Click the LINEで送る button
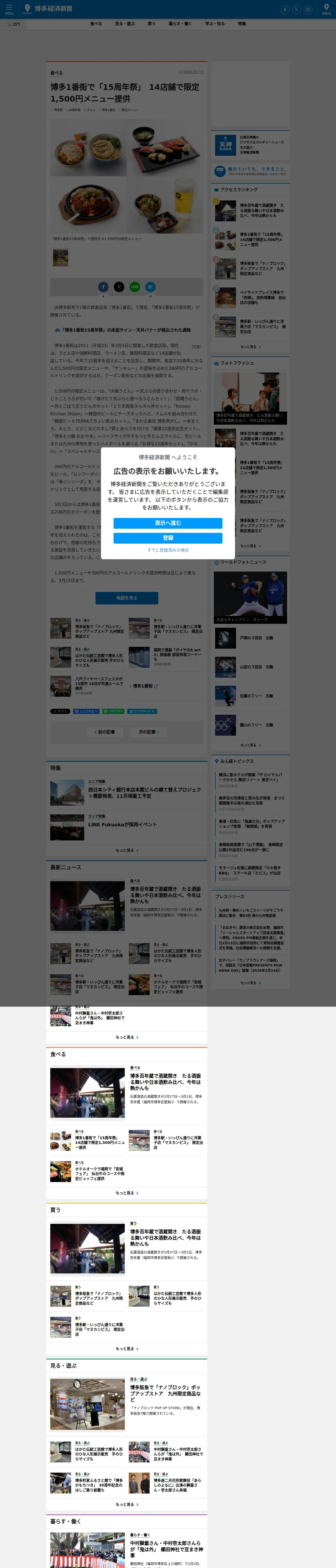Viewport: 336px width, 1568px height. 113,711
